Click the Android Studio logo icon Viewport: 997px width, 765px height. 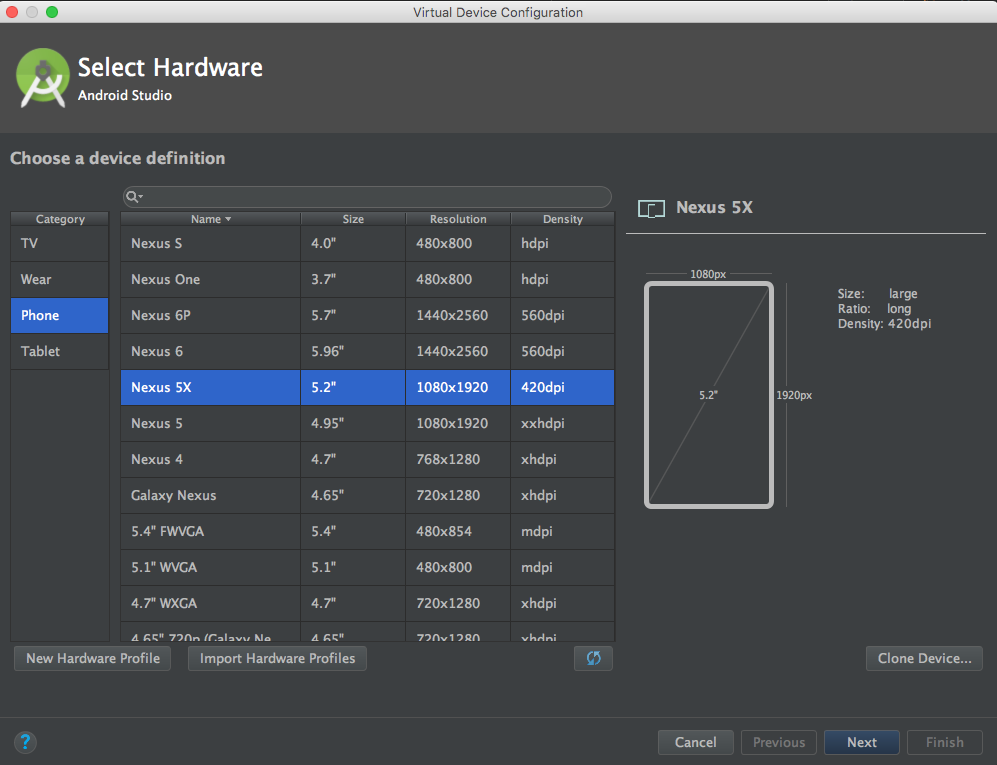pyautogui.click(x=43, y=78)
